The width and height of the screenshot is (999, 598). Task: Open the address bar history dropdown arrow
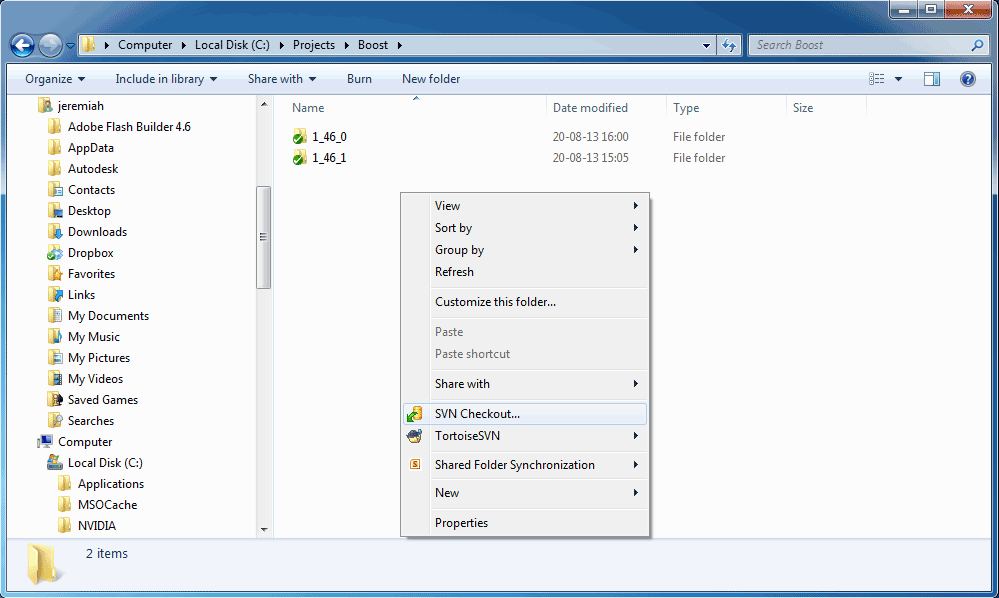[x=706, y=45]
